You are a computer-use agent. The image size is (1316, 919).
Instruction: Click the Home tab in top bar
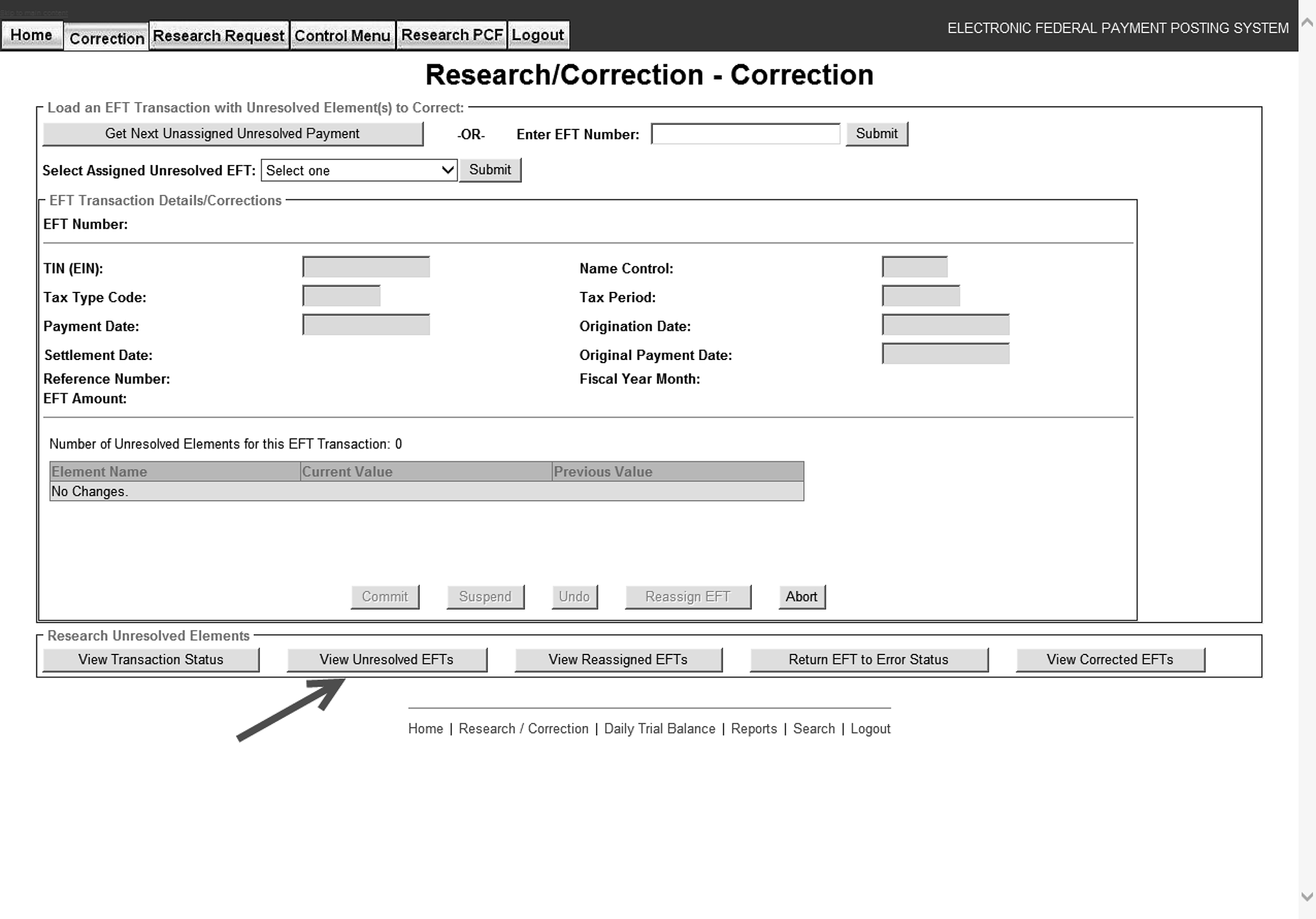point(31,35)
